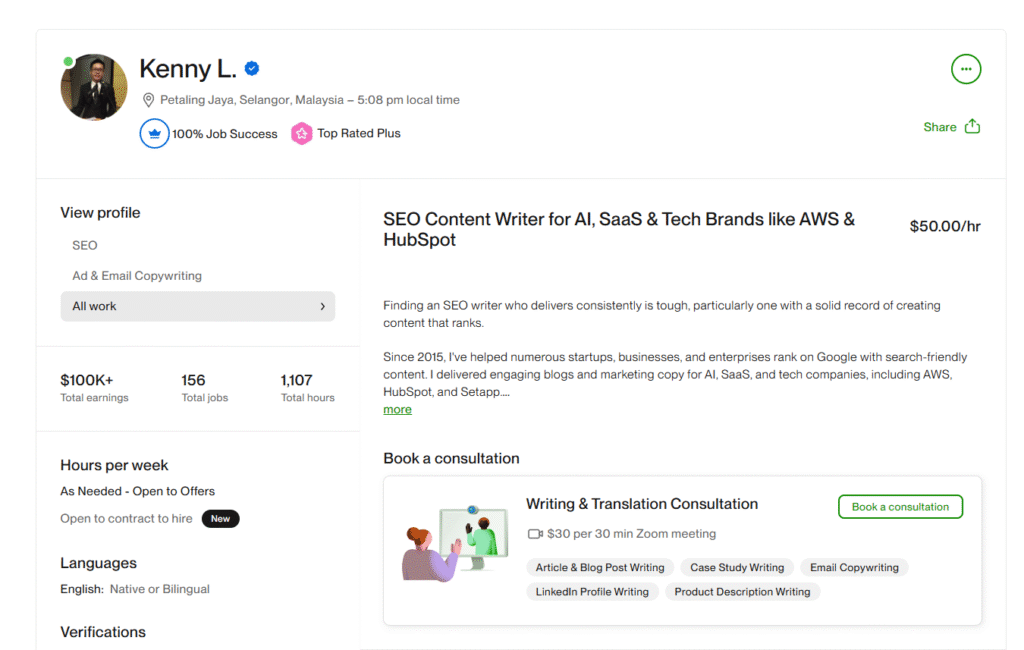The height and width of the screenshot is (650, 1024).
Task: Select the Case Study Writing tag
Action: pos(737,567)
